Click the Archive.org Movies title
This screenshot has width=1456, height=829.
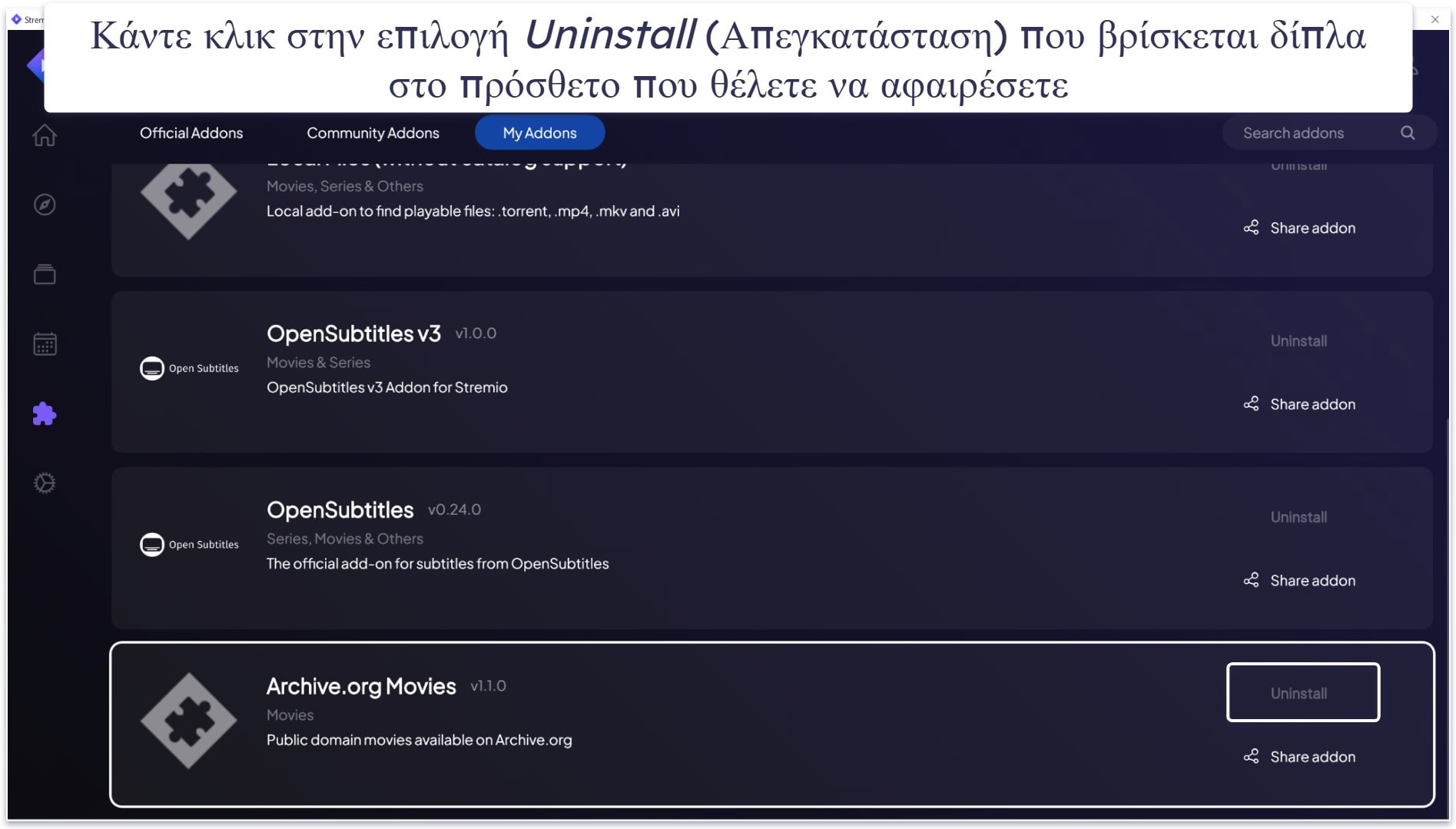[x=361, y=686]
